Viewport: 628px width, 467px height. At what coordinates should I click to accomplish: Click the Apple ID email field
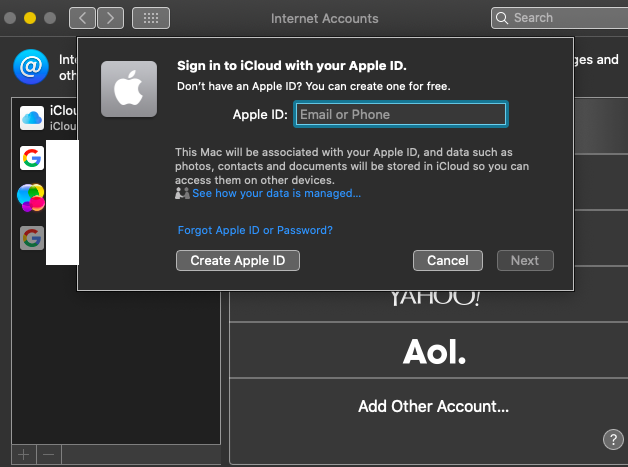[401, 115]
